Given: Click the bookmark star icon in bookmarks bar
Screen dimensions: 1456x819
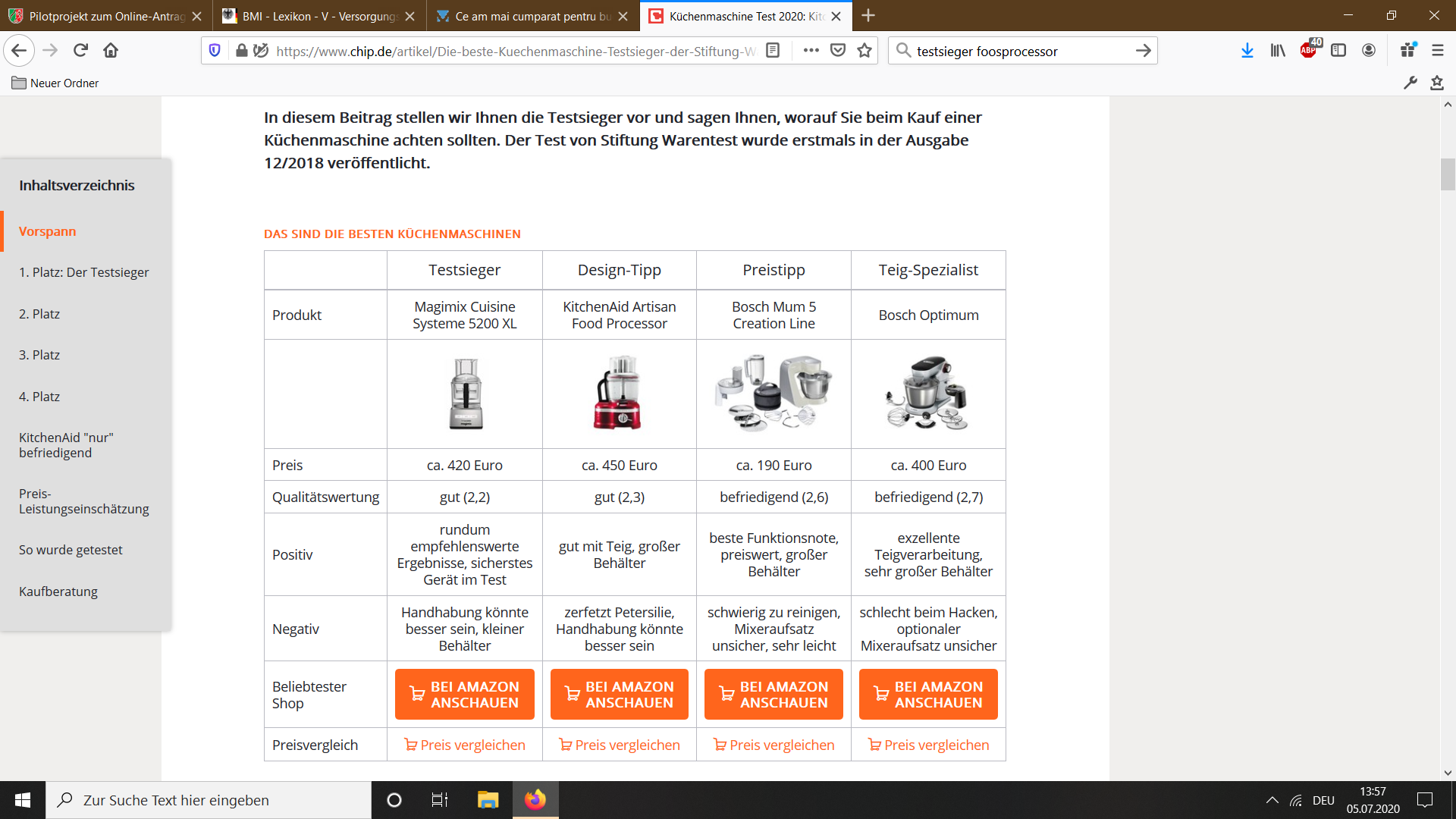Looking at the screenshot, I should coord(1436,83).
